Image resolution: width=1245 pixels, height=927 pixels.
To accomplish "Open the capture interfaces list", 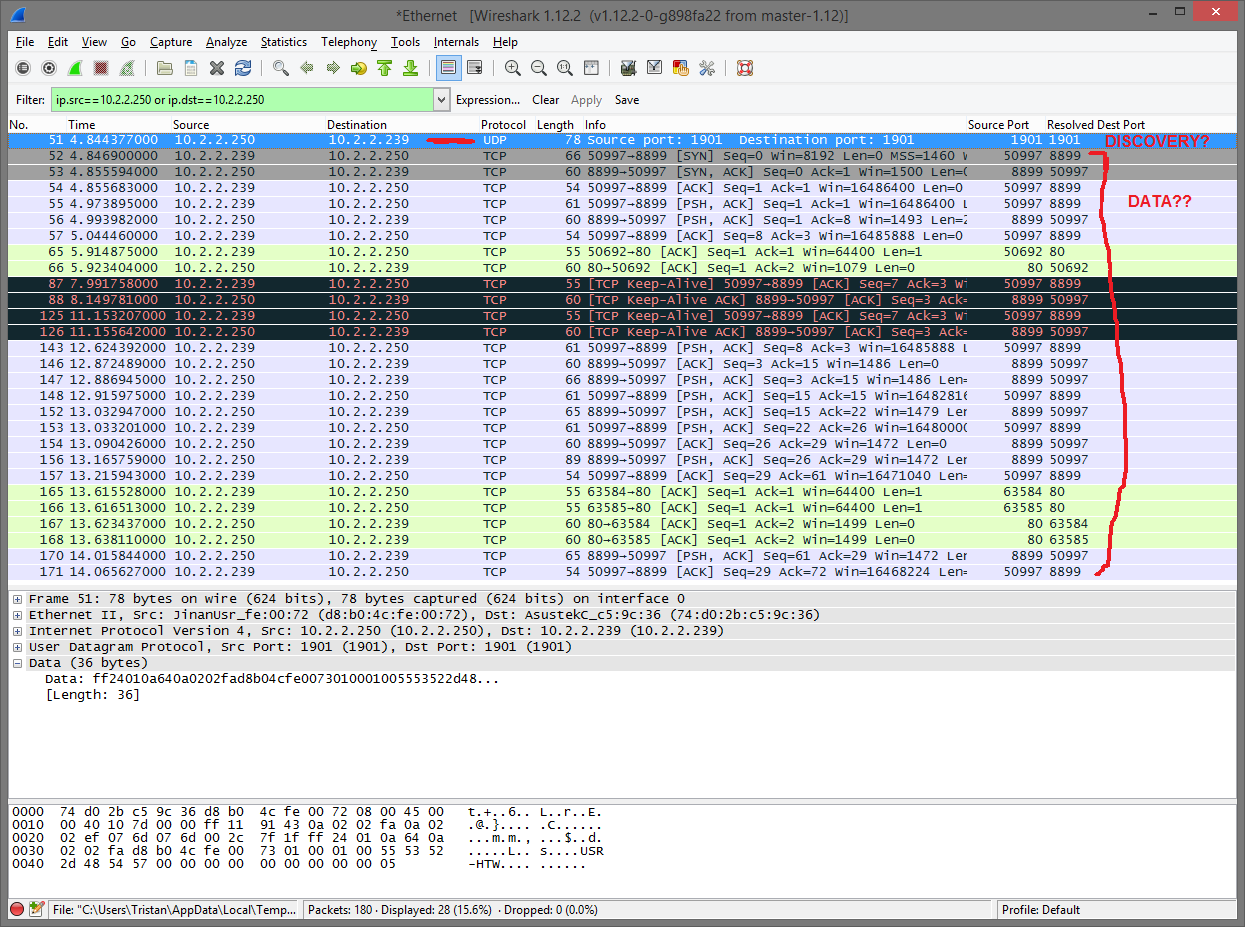I will [x=23, y=68].
